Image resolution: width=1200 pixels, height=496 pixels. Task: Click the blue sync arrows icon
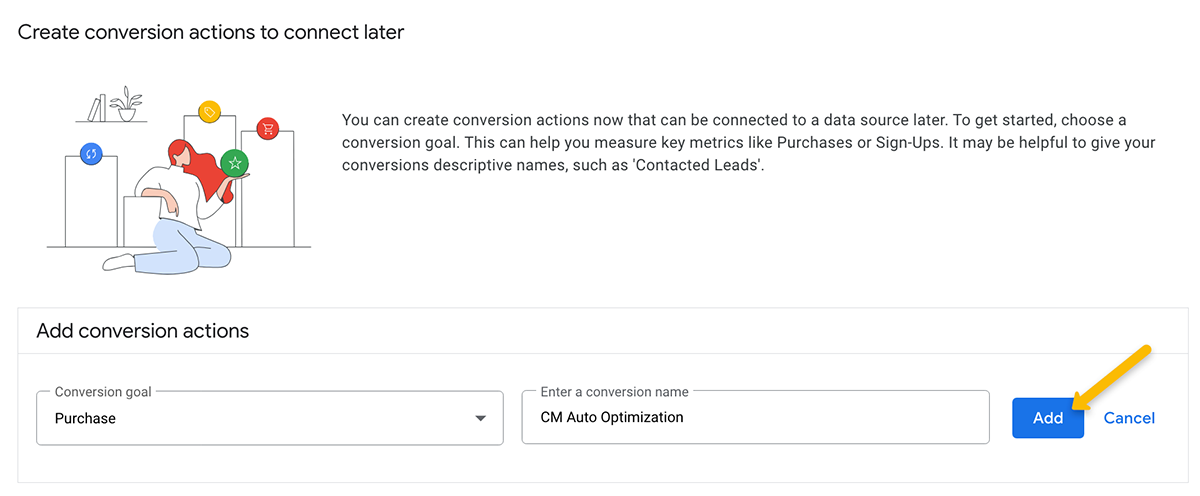(91, 154)
